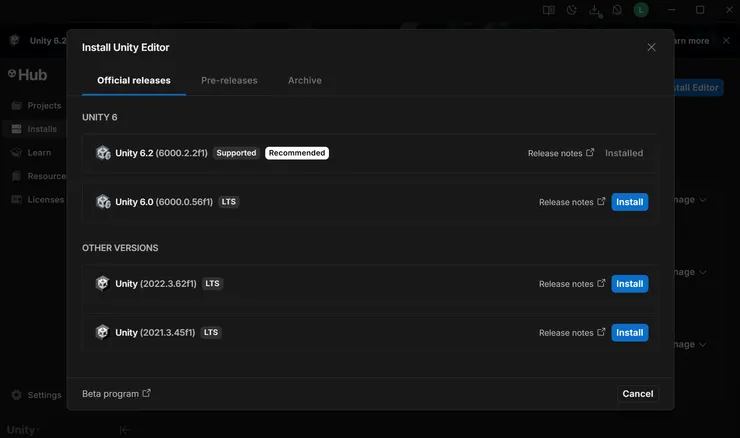Collapse the Hub sidebar with arrow icon
Screen dimensions: 740x438
[125, 430]
